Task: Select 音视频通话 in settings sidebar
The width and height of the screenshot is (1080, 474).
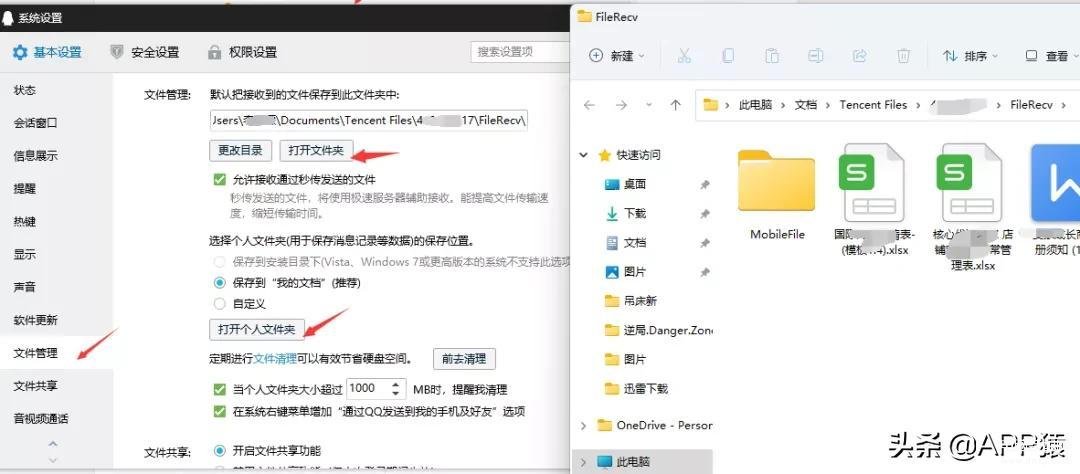Action: coord(41,419)
